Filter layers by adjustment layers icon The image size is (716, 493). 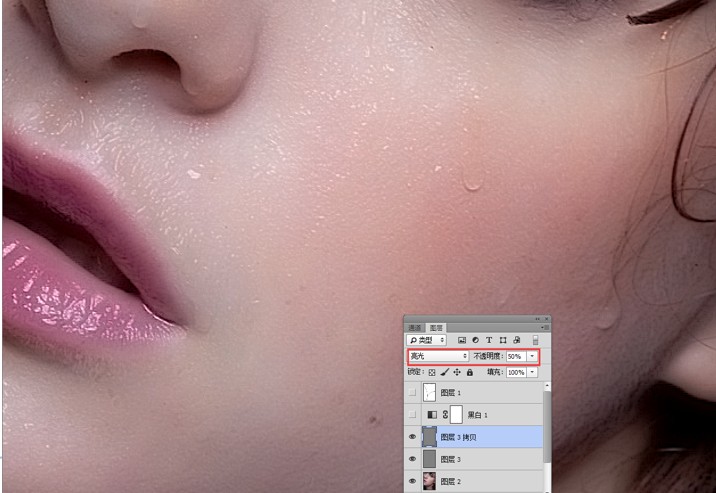click(475, 340)
